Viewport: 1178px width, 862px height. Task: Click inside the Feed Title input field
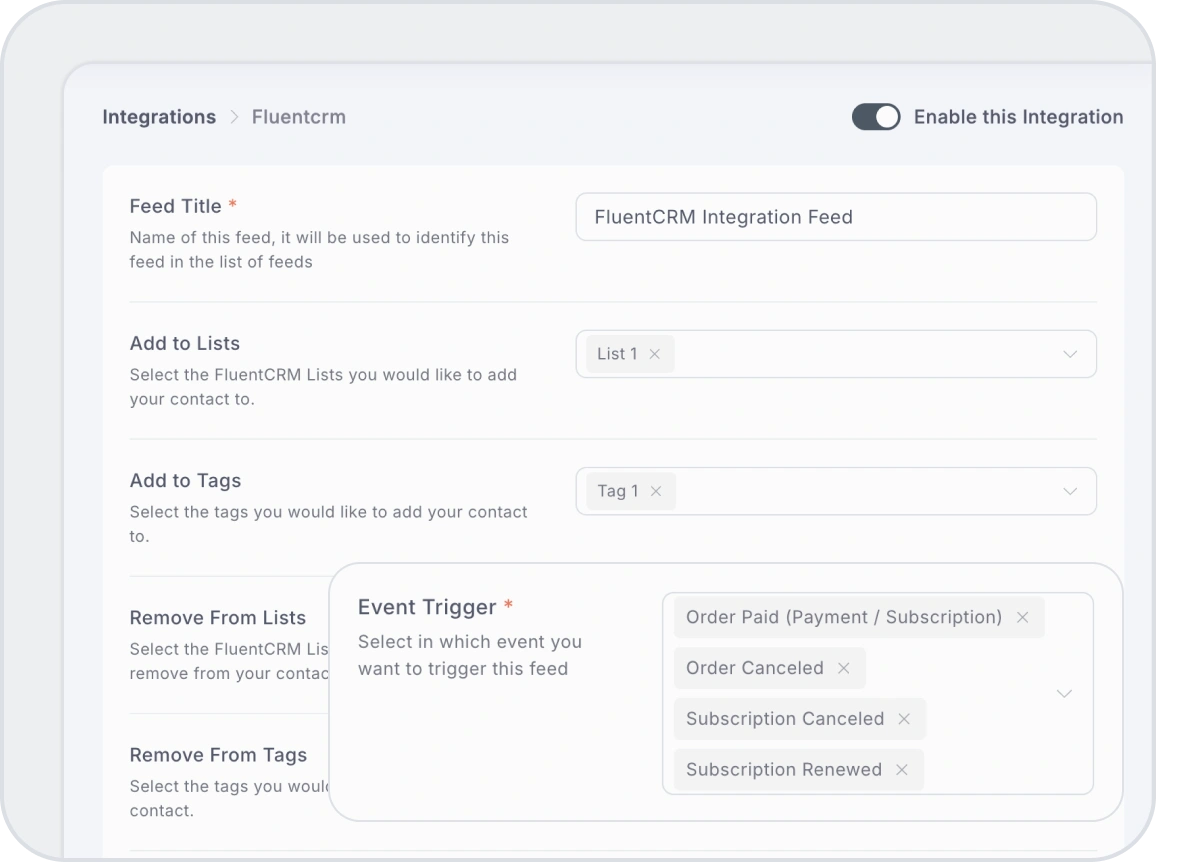point(835,217)
